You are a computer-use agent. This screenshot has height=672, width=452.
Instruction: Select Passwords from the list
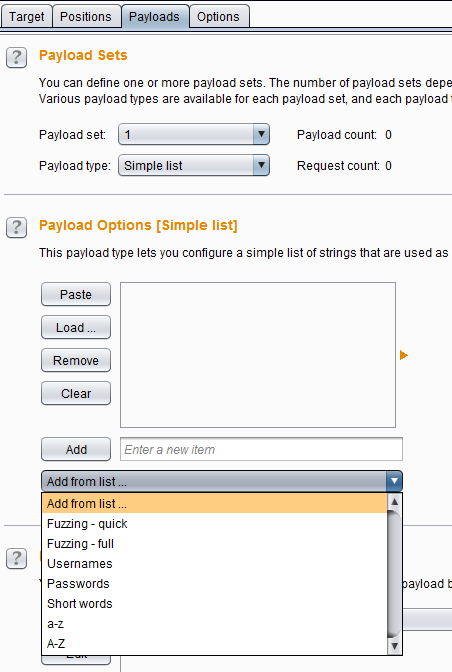pyautogui.click(x=215, y=584)
